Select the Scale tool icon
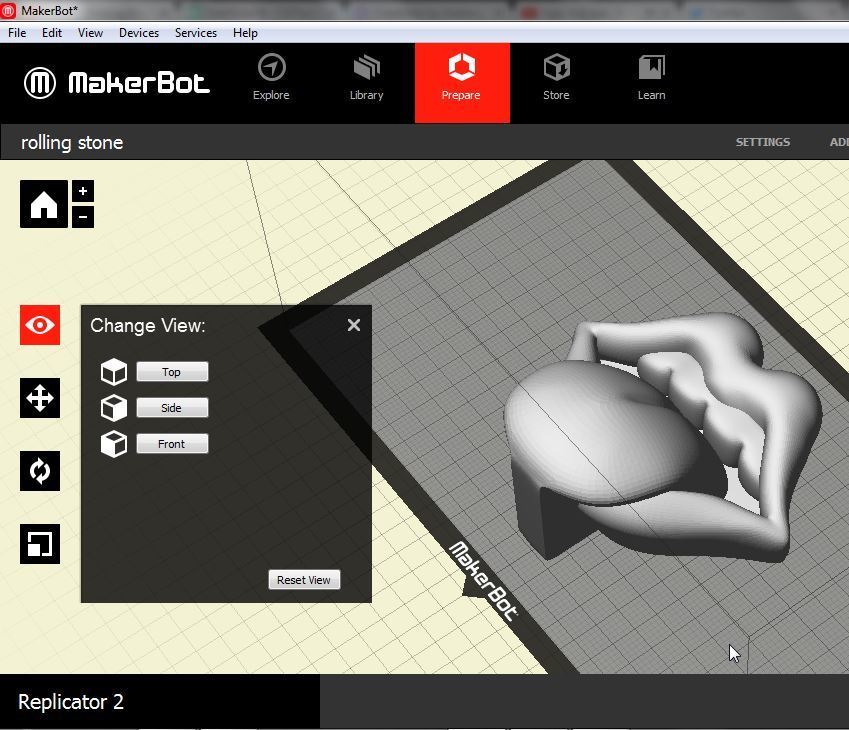This screenshot has width=849, height=730. point(40,544)
